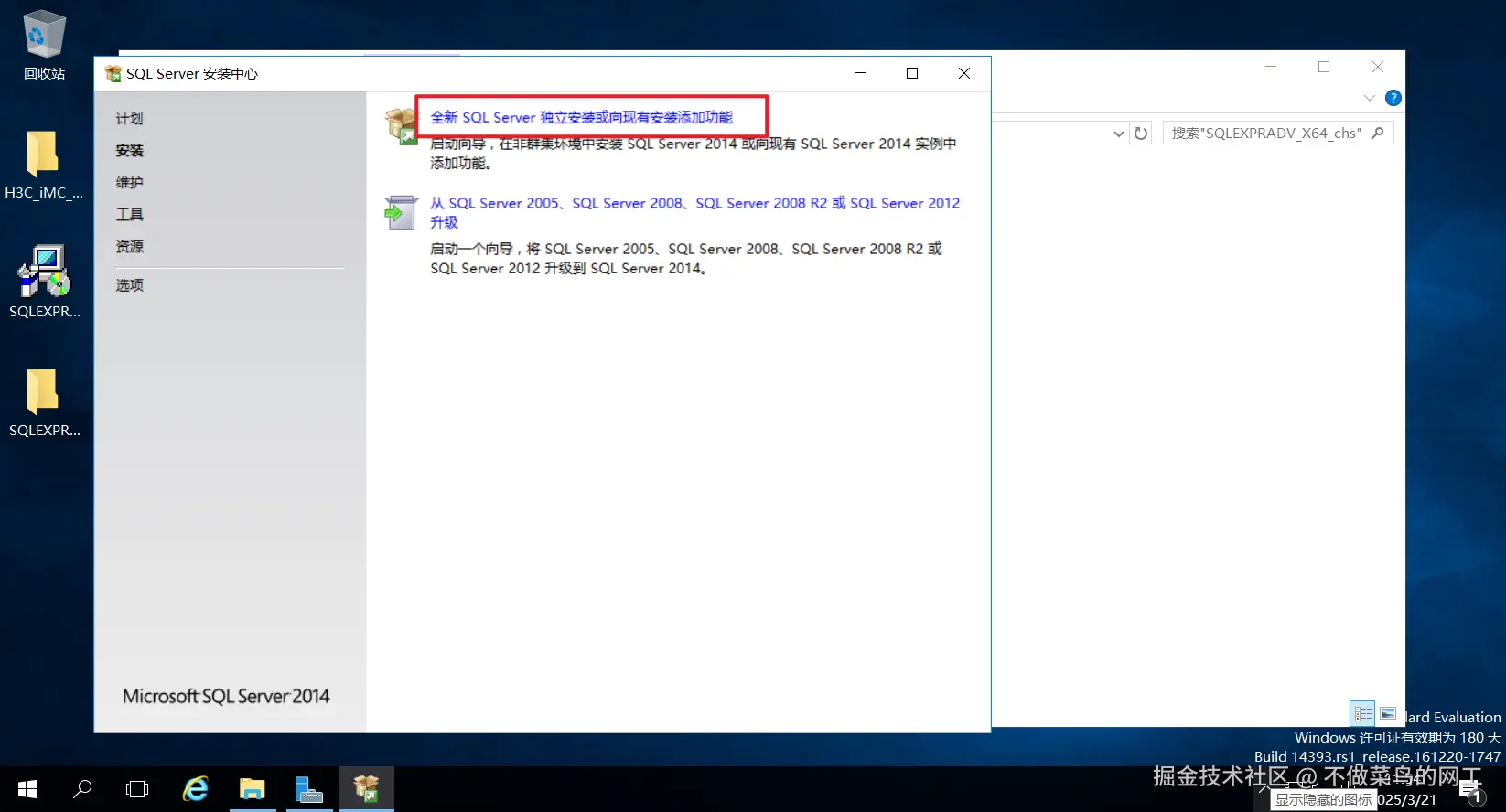Select 维护 in the left sidebar
This screenshot has width=1506, height=812.
(x=129, y=182)
